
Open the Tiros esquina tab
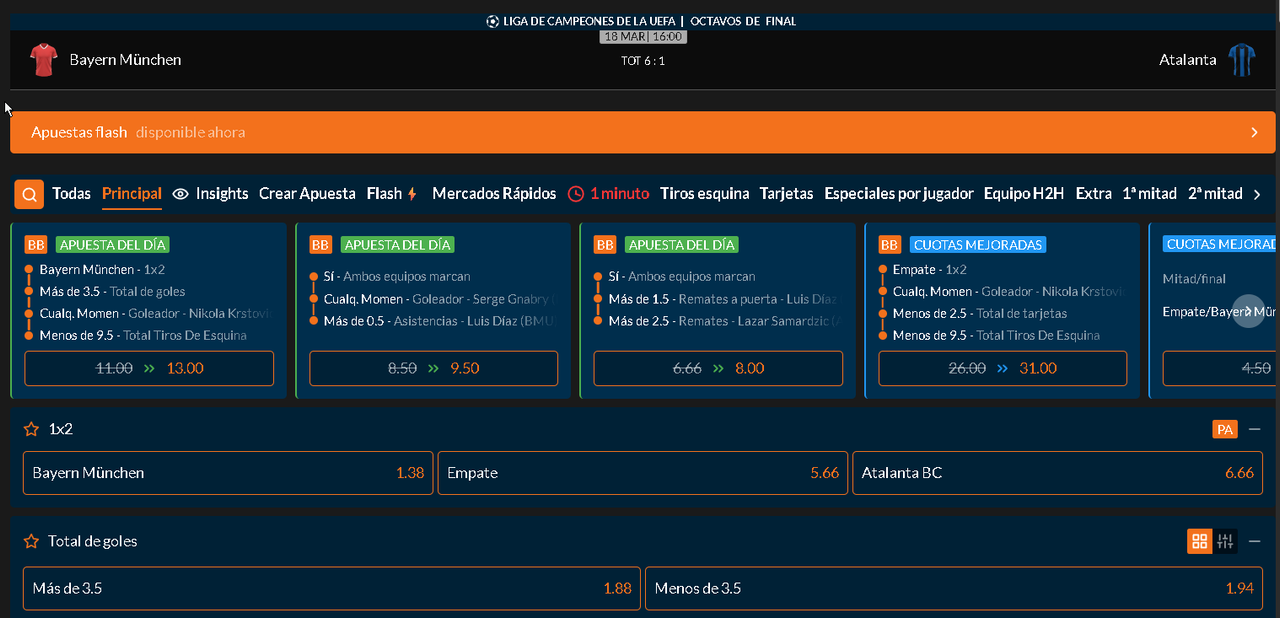tap(705, 194)
